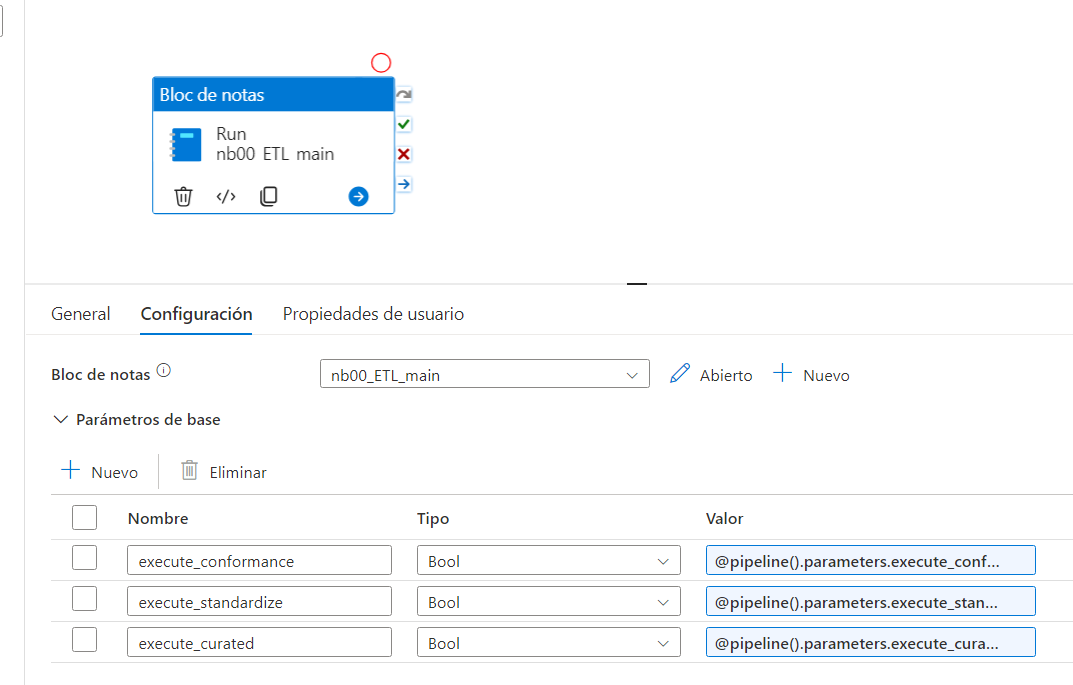
Task: Click the green success checkmark connector
Action: pos(404,125)
